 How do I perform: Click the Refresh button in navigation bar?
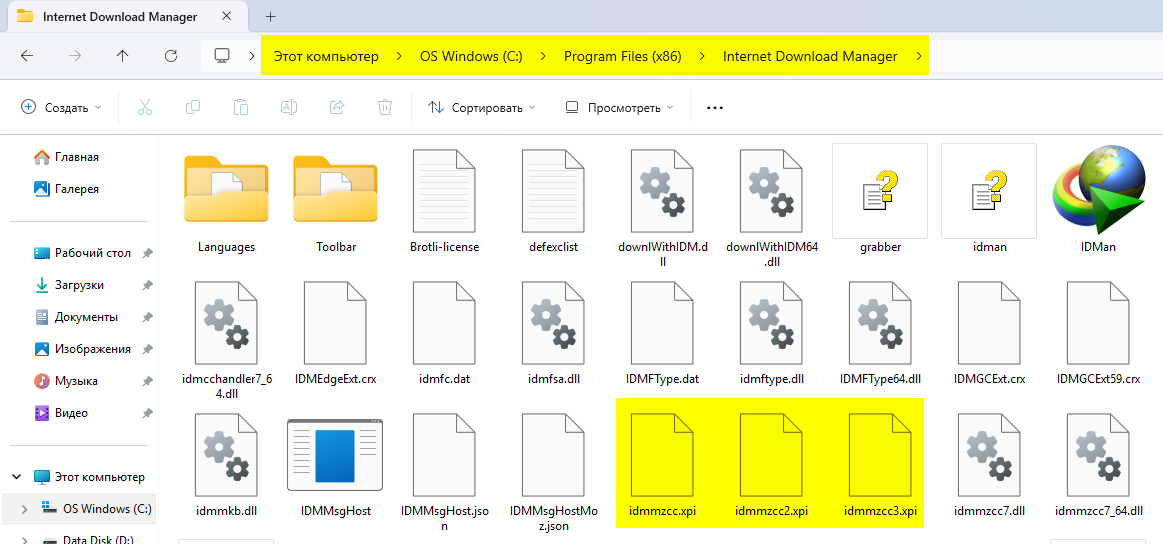point(171,56)
